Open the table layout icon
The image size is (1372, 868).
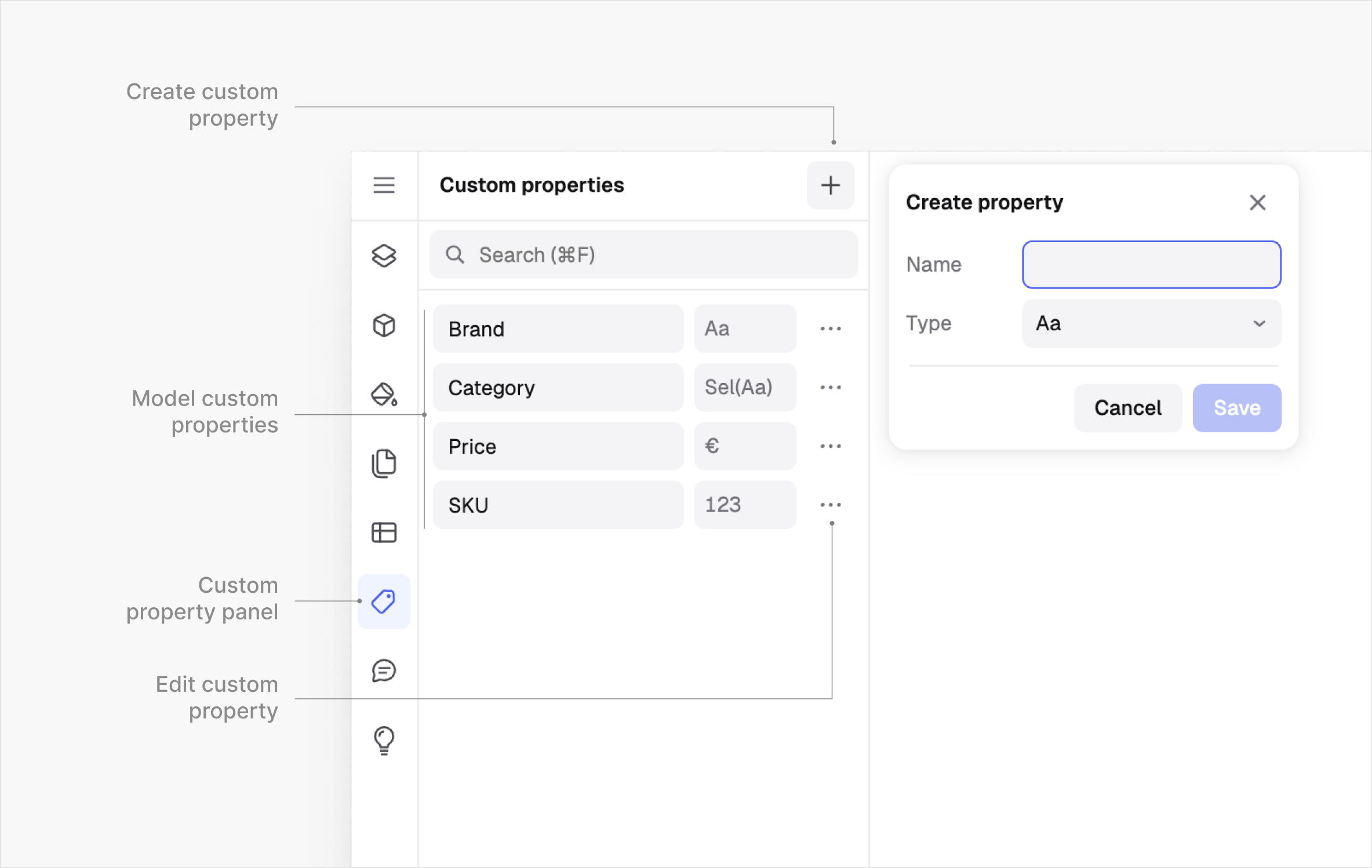pos(384,533)
